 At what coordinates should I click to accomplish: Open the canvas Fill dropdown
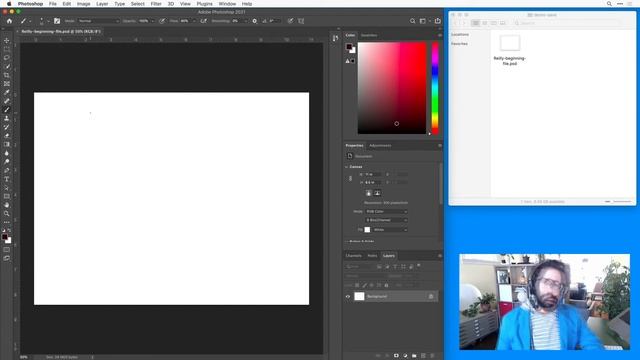coord(390,230)
